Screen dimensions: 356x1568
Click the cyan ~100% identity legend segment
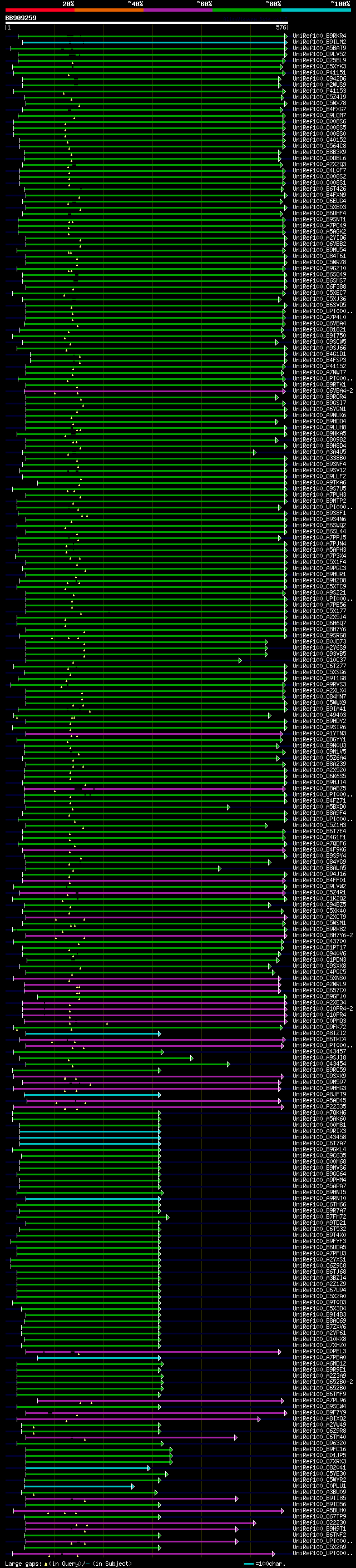(316, 10)
